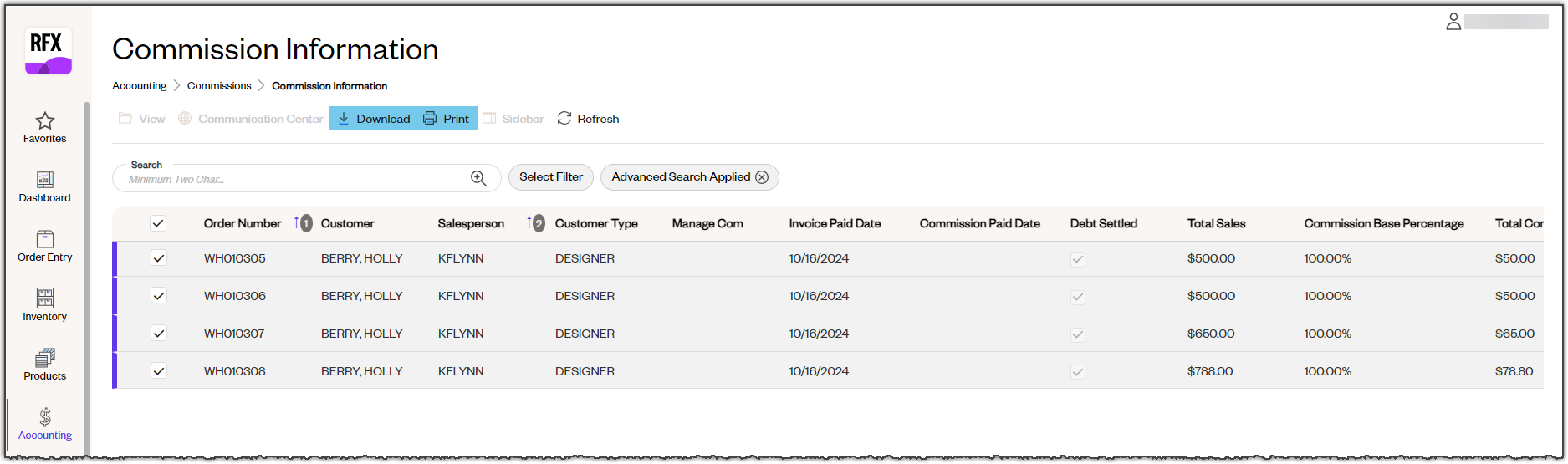
Task: Click Commission Paid Date column header
Action: [x=980, y=223]
